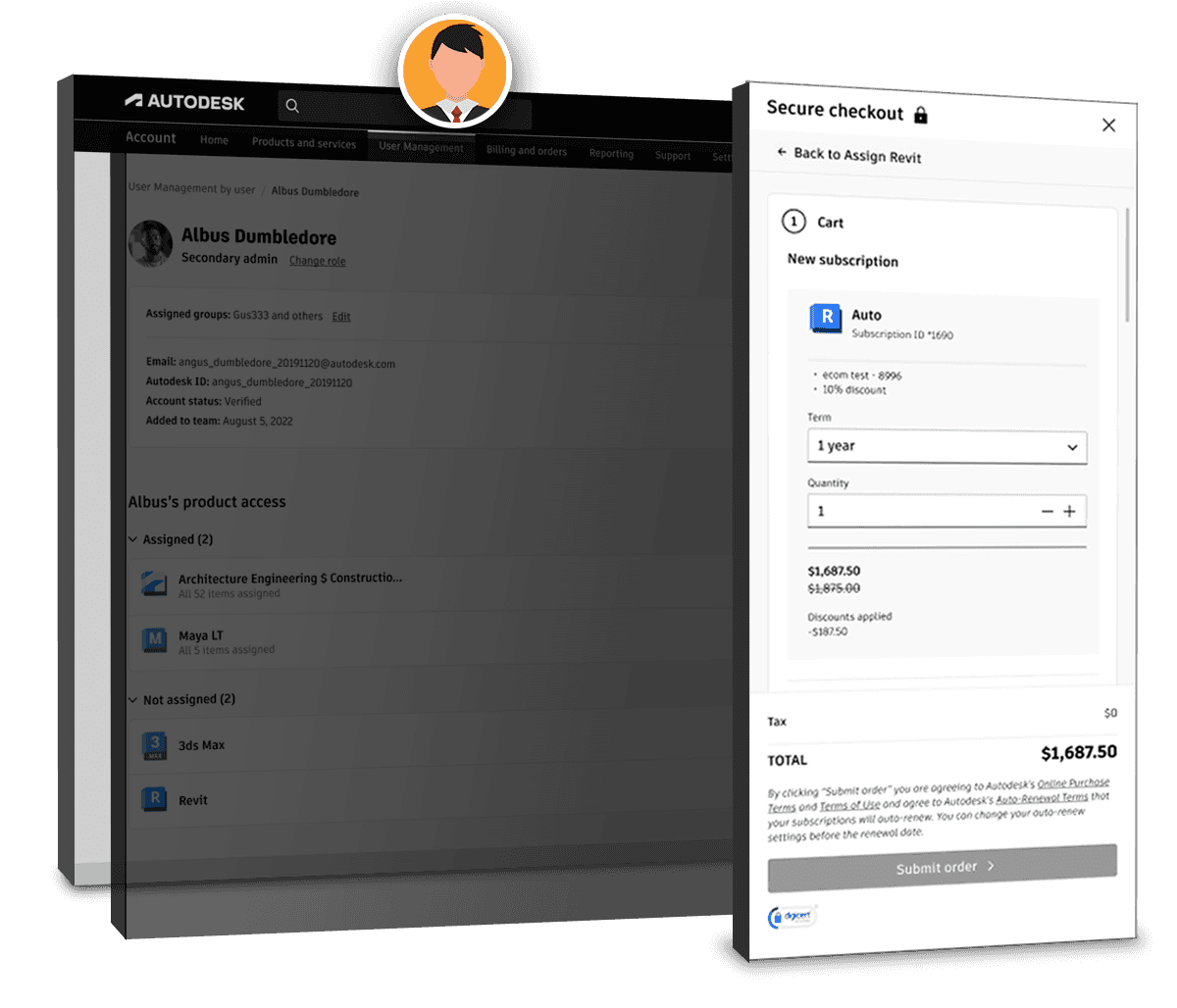Viewport: 1177px width, 1008px height.
Task: Click the lock icon beside Secure checkout
Action: tap(920, 115)
